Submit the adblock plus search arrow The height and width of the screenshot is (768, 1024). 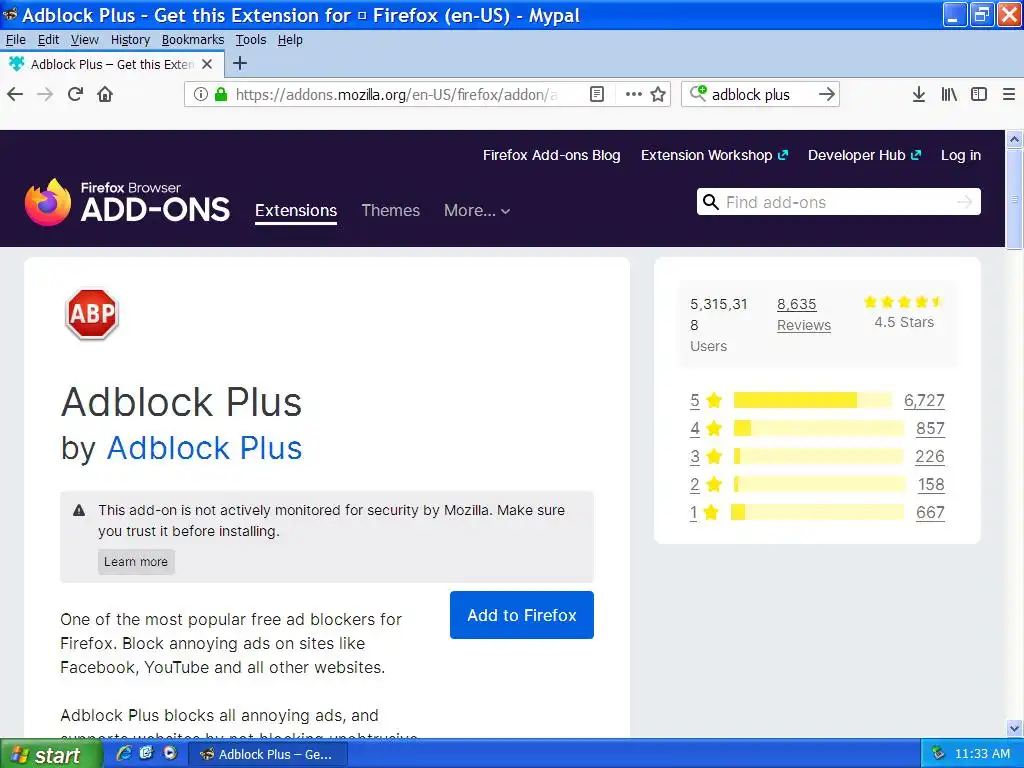coord(827,94)
